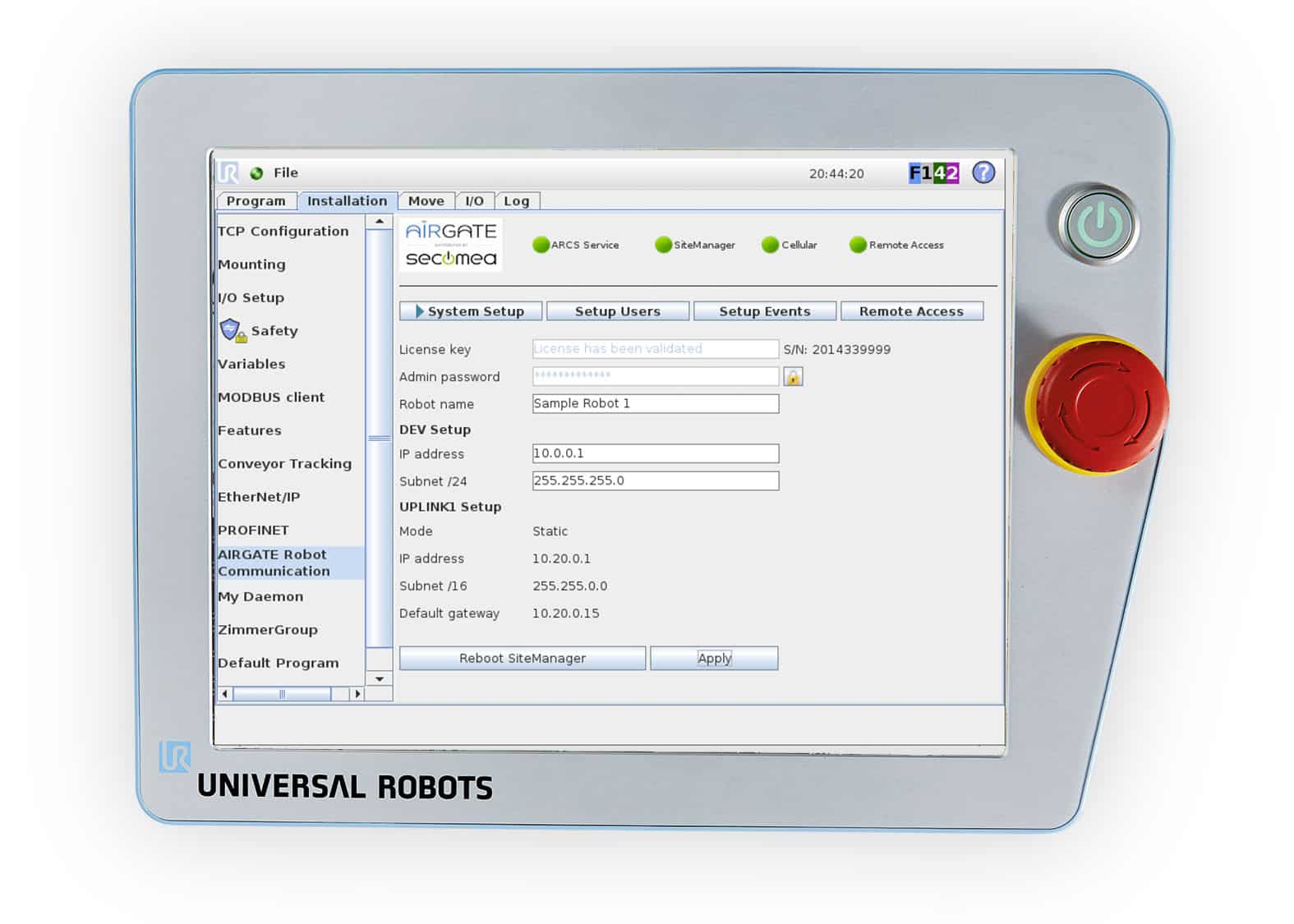Click Reboot SiteManager
Screen dimensions: 1294x924
coord(523,658)
